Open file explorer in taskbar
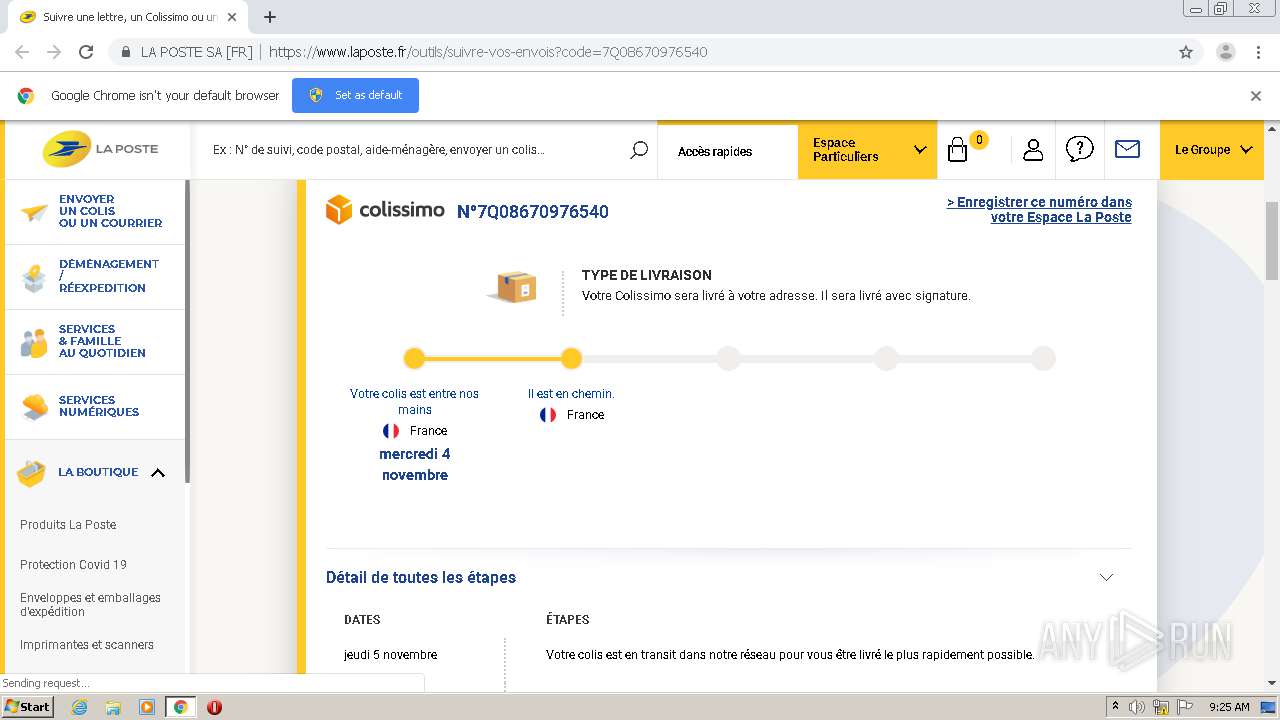Viewport: 1280px width, 720px height. [x=113, y=707]
